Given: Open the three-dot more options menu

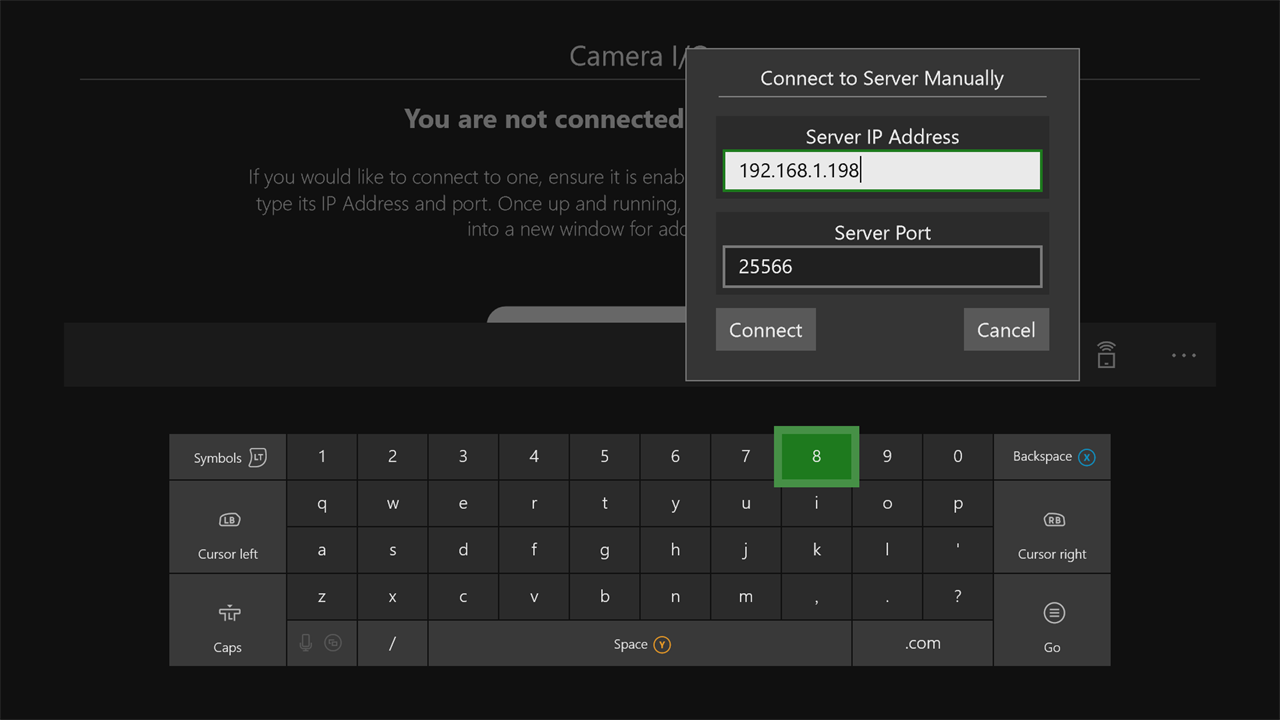Looking at the screenshot, I should click(1184, 355).
